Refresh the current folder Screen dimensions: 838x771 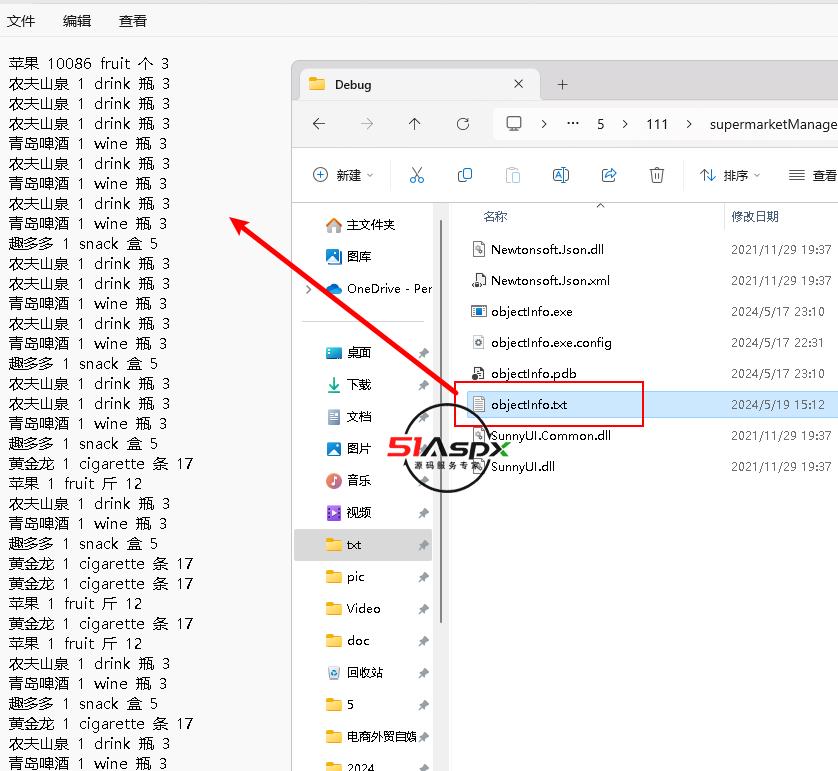tap(463, 124)
